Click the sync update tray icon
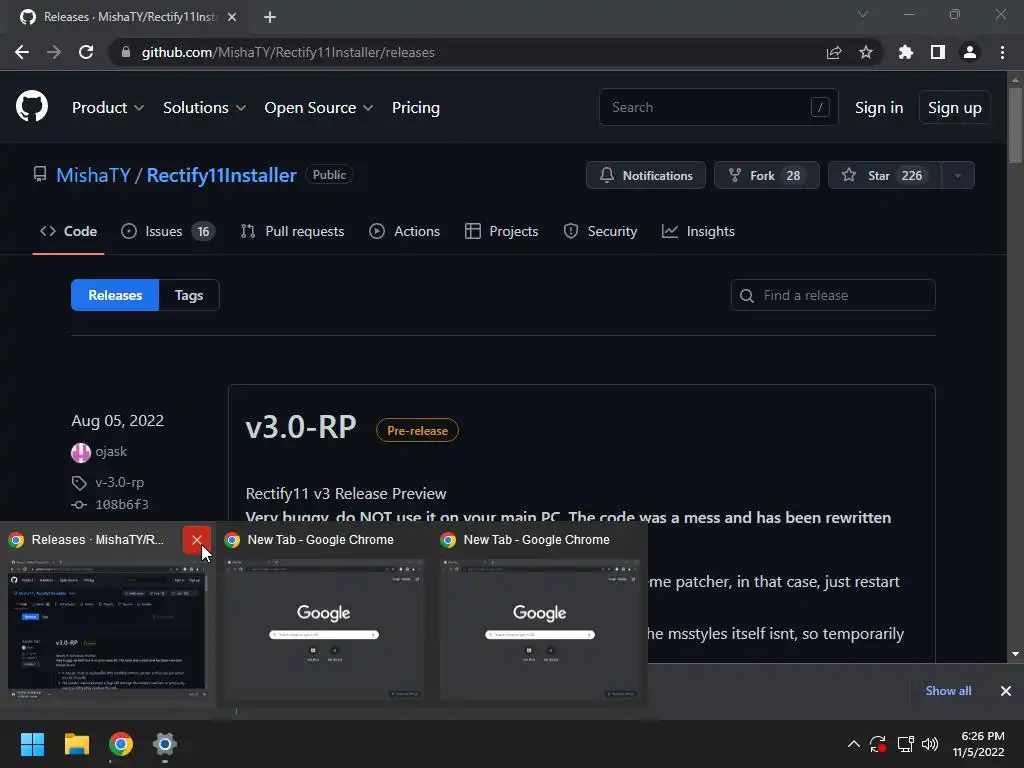 tap(878, 744)
